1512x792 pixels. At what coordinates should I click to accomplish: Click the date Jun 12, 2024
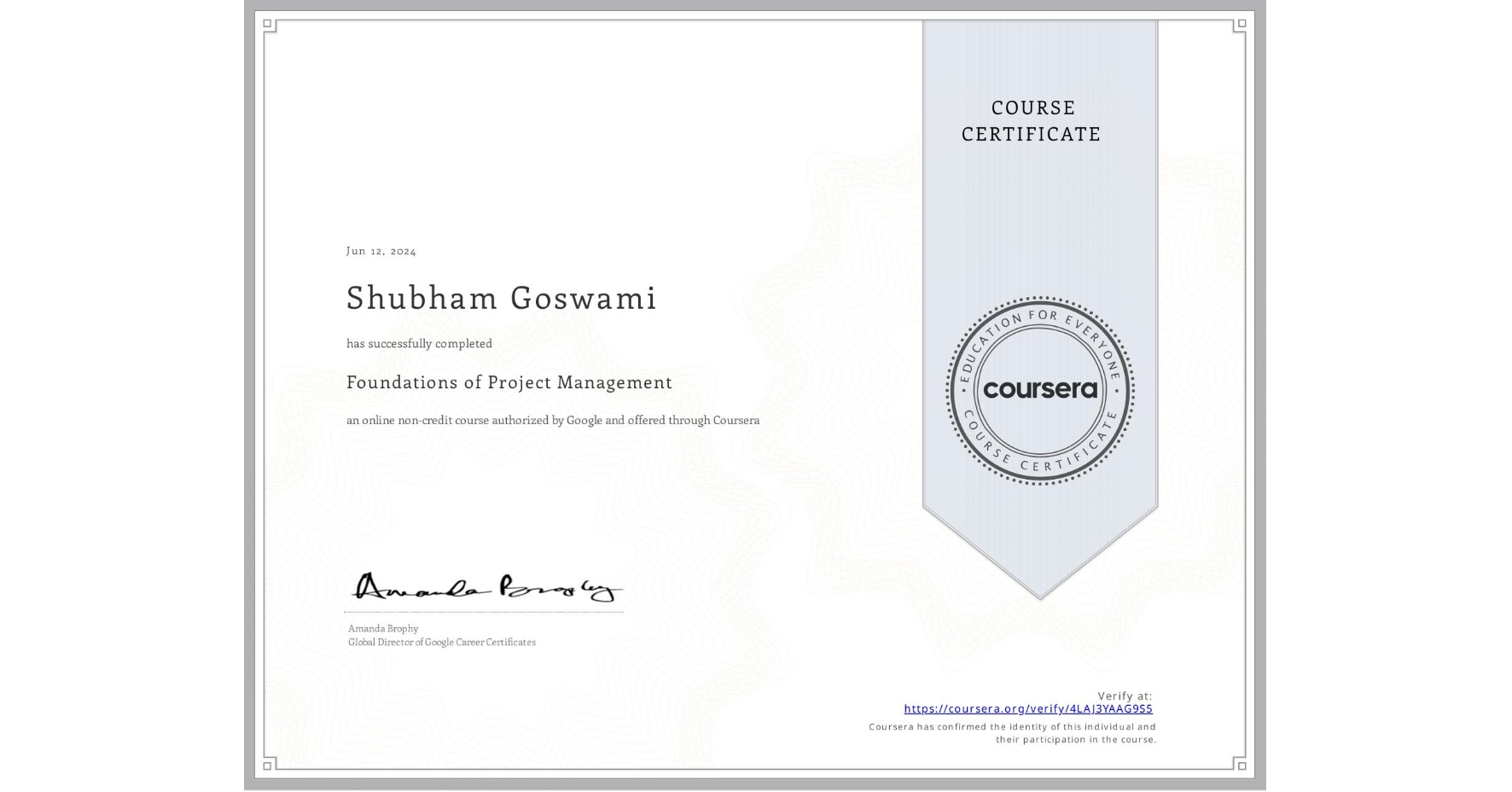tap(381, 250)
